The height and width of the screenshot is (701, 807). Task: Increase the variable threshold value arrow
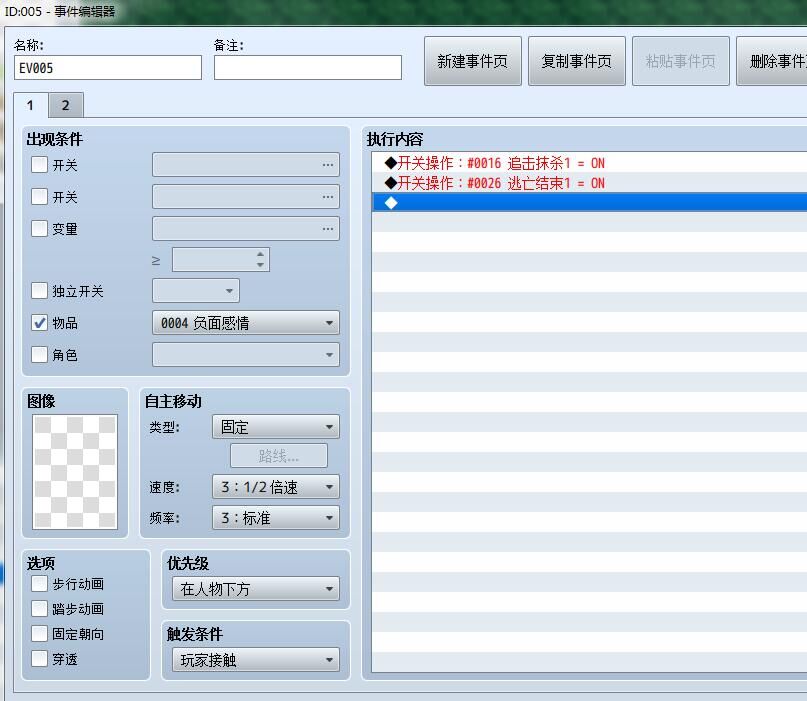[260, 255]
